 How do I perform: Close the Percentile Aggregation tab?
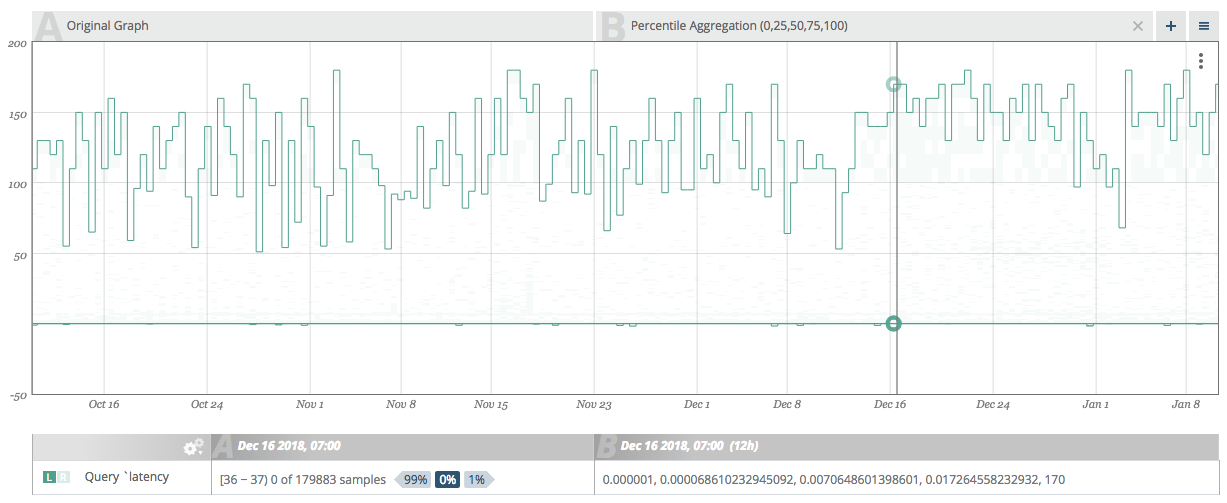point(1137,26)
